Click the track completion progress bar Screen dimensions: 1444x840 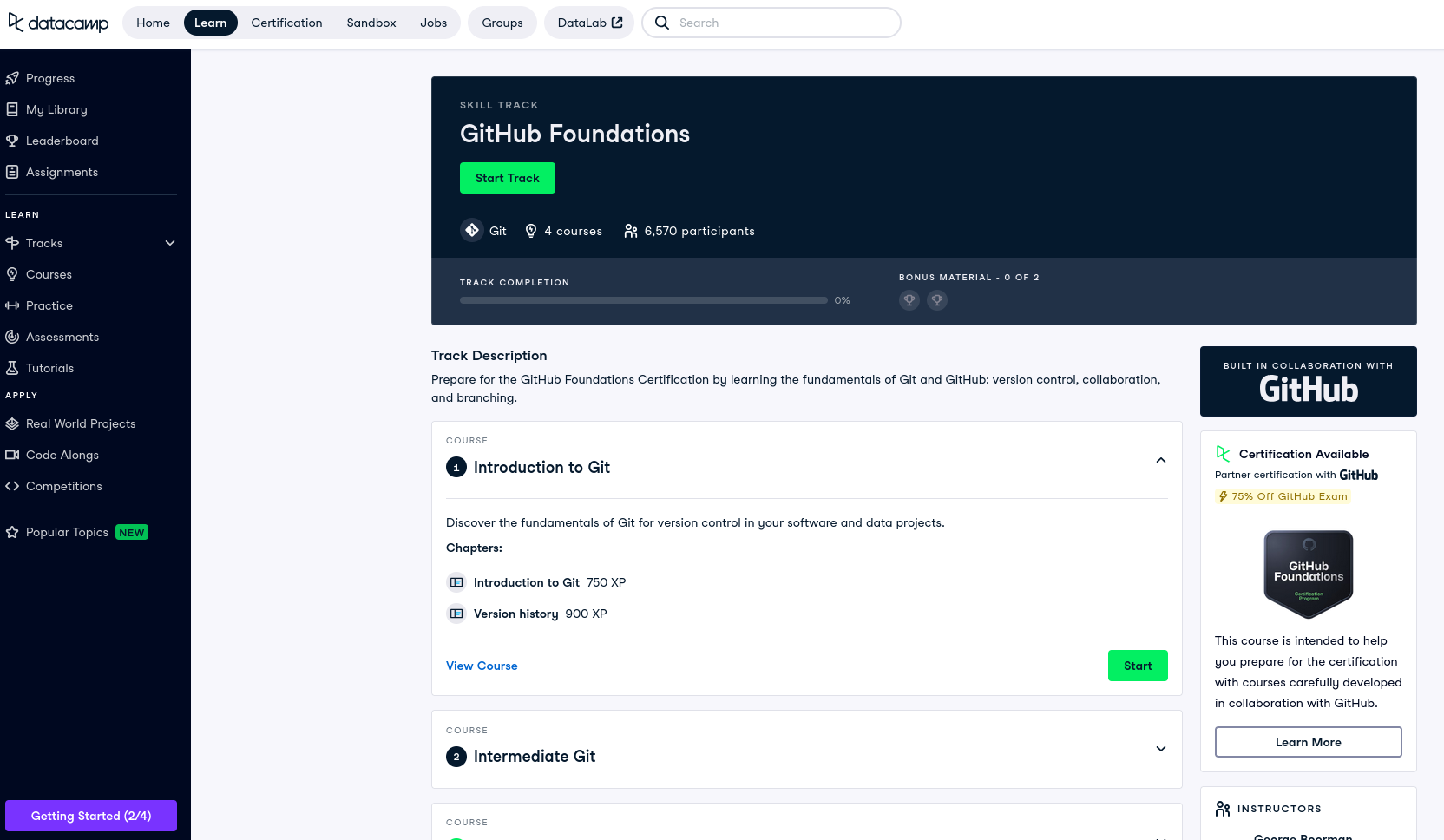click(x=643, y=300)
